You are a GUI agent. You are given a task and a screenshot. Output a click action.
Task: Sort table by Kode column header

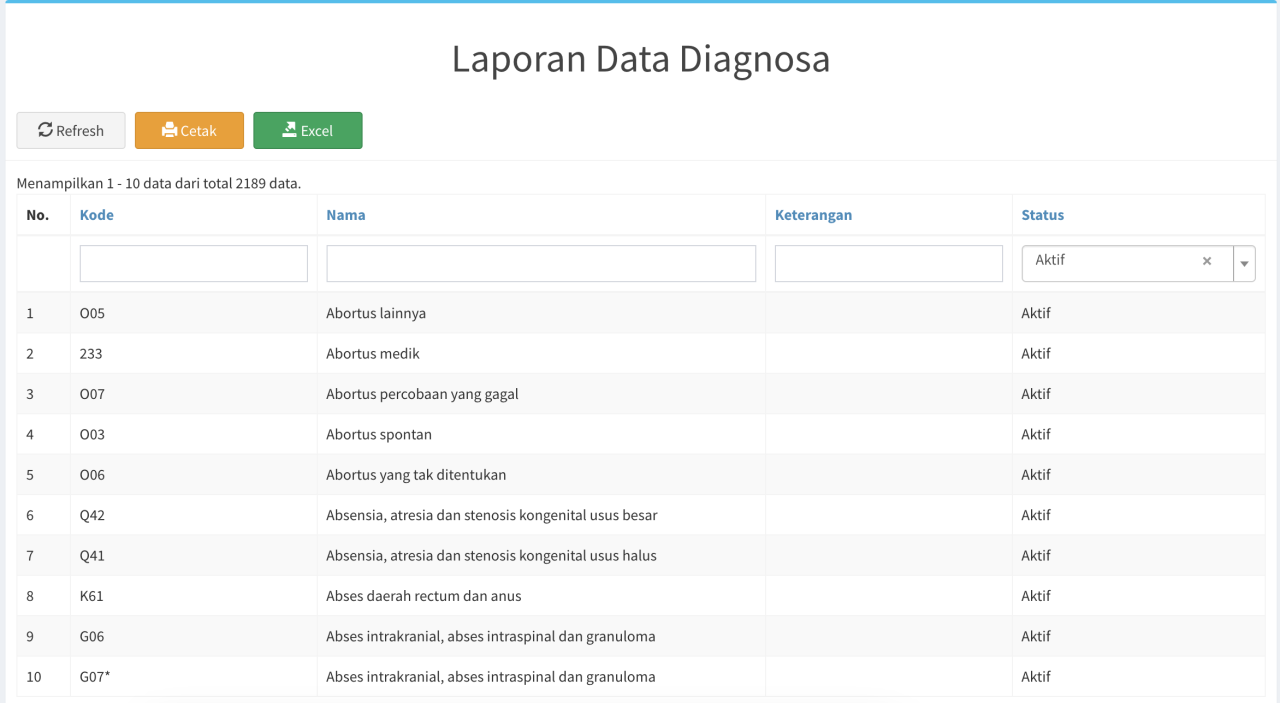coord(97,215)
